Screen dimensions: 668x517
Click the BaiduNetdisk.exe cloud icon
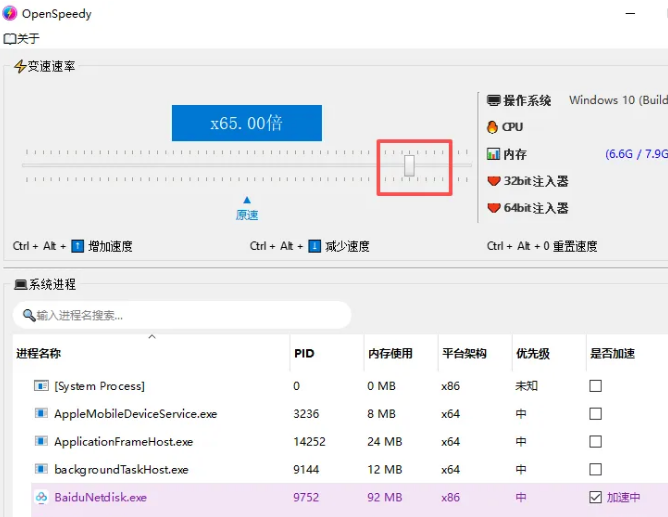[x=41, y=497]
